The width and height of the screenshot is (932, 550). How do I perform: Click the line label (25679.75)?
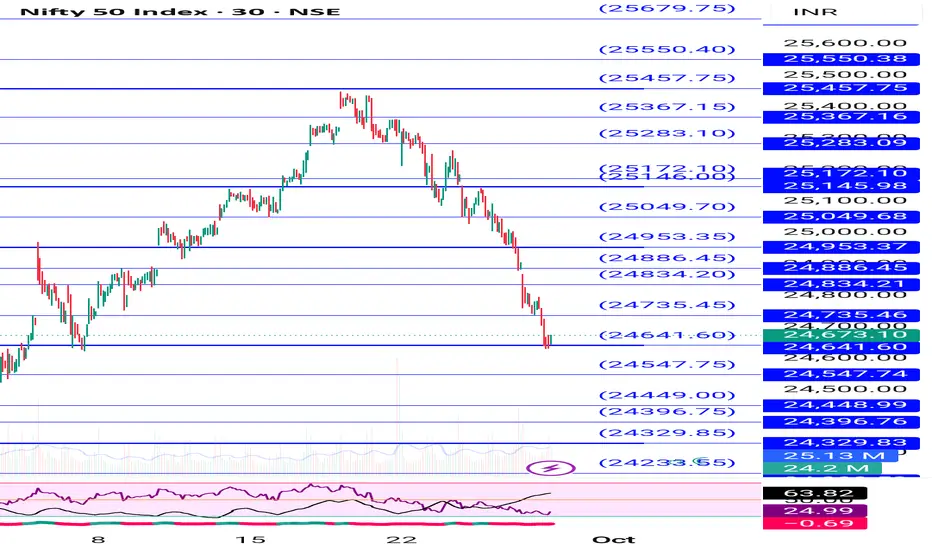667,8
